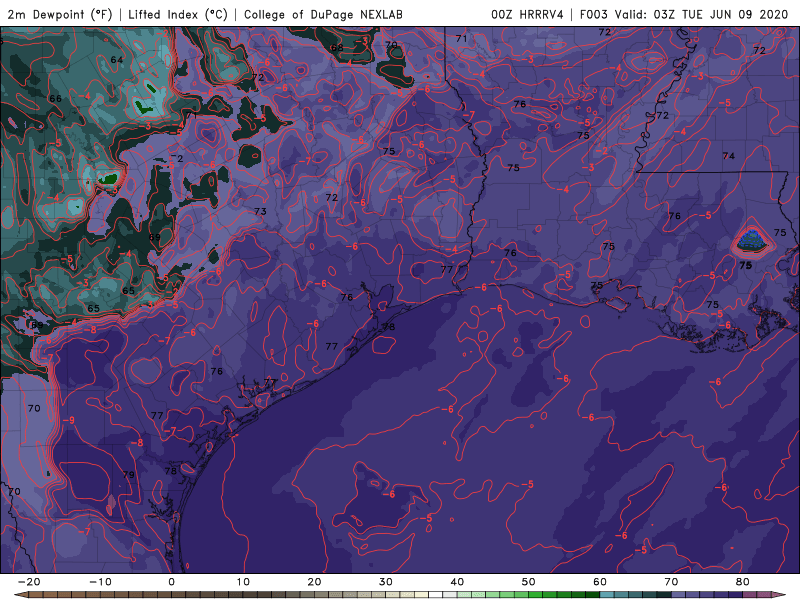
Task: Click the 80 label on the color scale
Action: click(x=743, y=582)
